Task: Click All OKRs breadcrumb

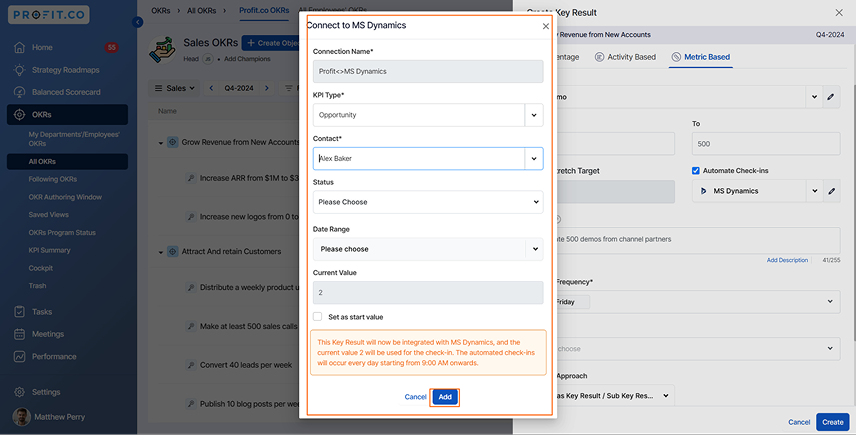Action: 201,10
